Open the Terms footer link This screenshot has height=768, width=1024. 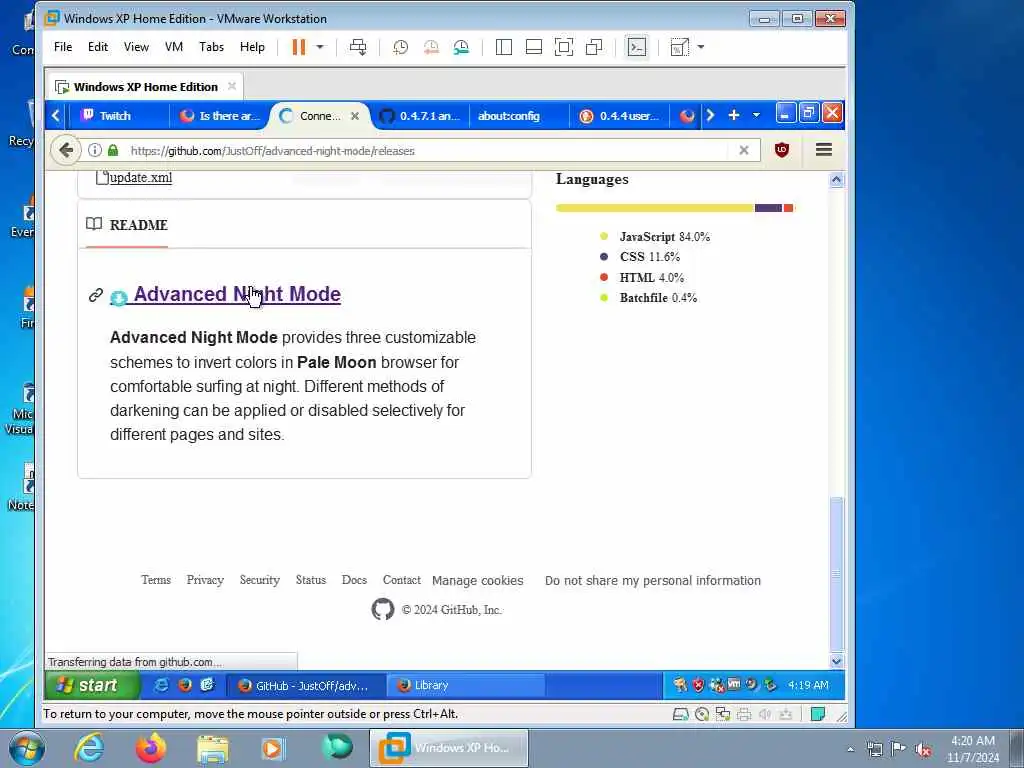coord(156,580)
